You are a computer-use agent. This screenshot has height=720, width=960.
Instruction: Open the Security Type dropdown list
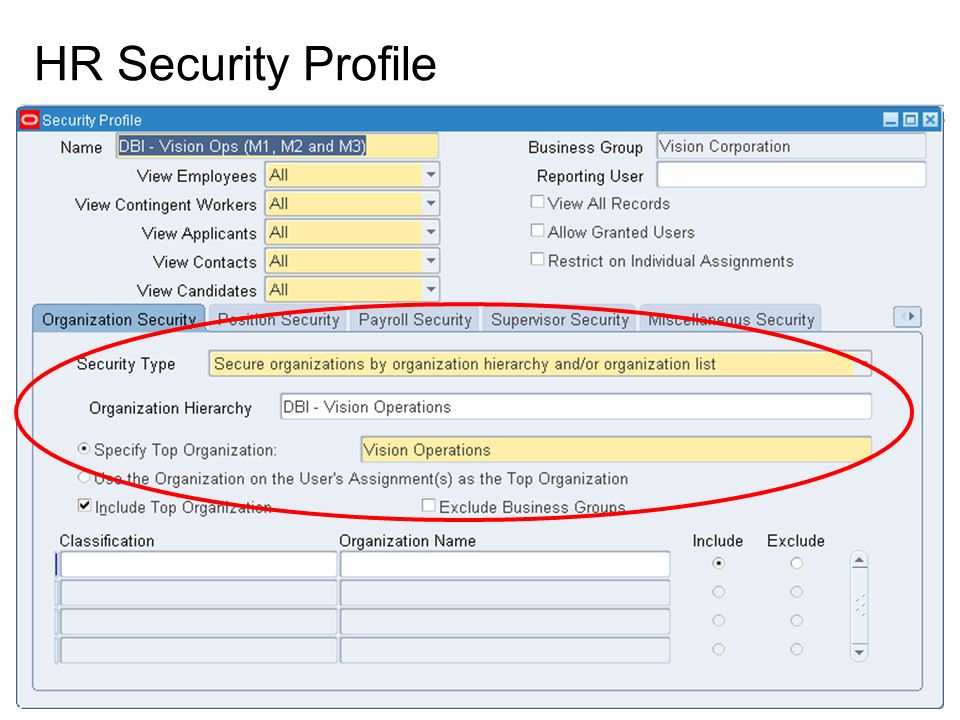pos(862,364)
